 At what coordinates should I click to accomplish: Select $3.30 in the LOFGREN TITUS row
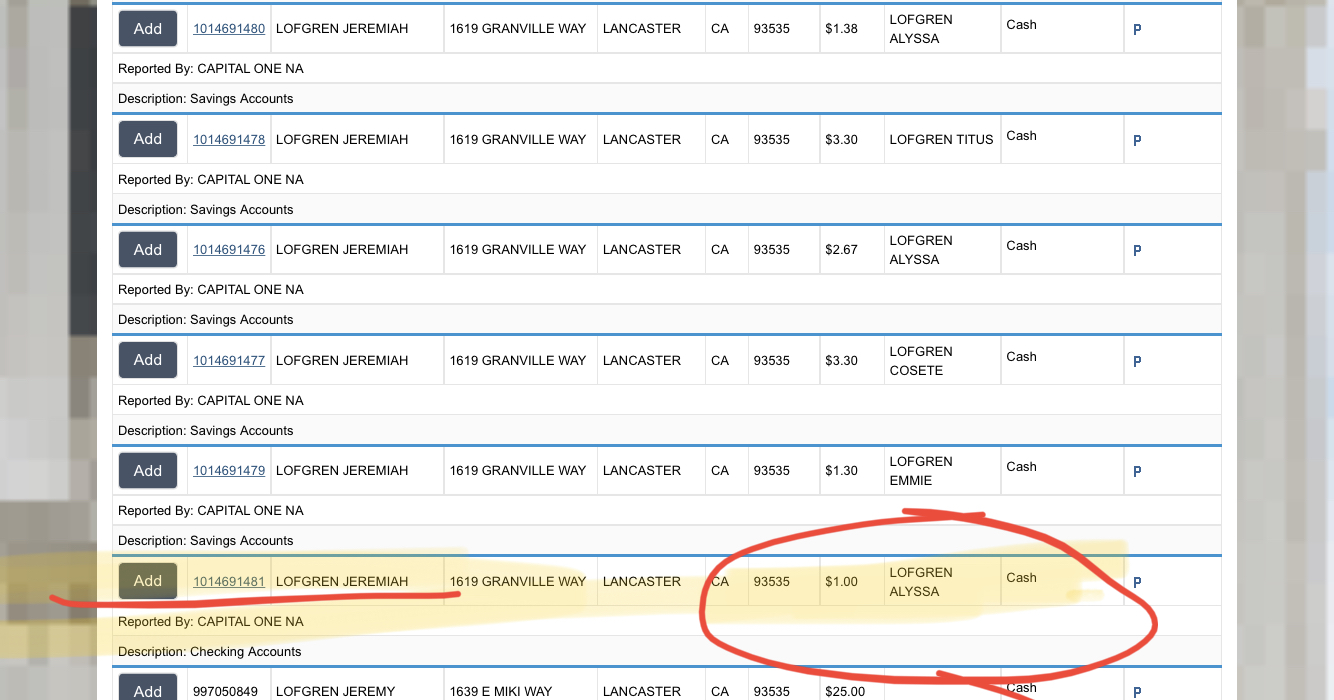pos(841,140)
